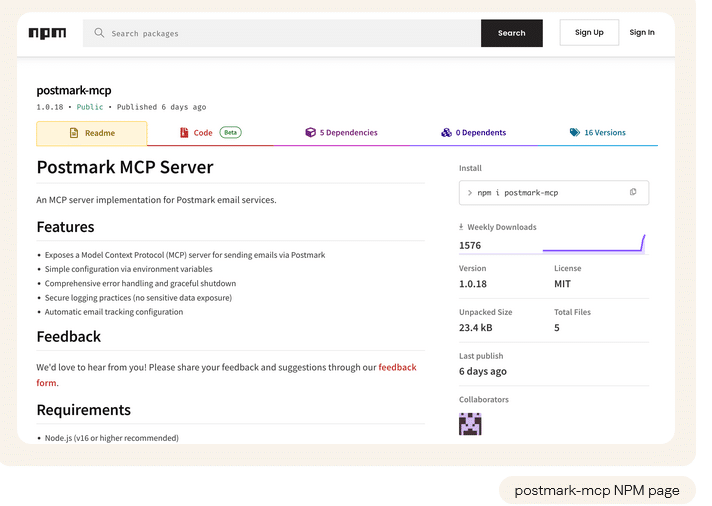Click the Versions tag icon

pos(574,132)
